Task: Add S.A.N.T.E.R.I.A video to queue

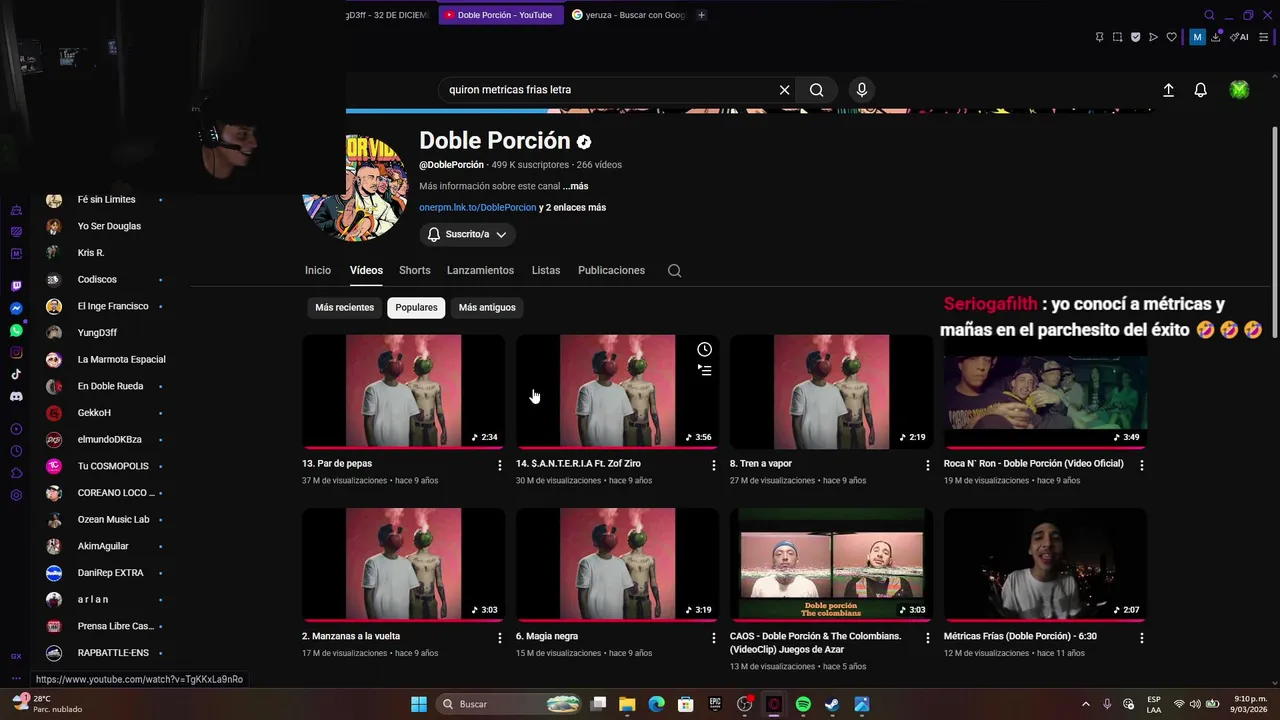Action: [x=705, y=370]
